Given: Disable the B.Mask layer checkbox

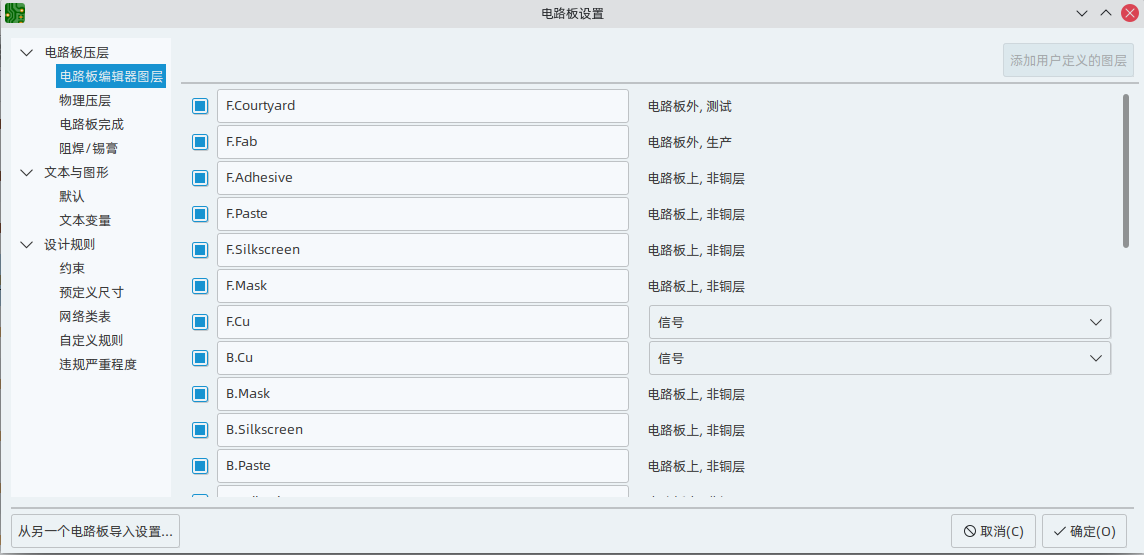Looking at the screenshot, I should pos(200,394).
